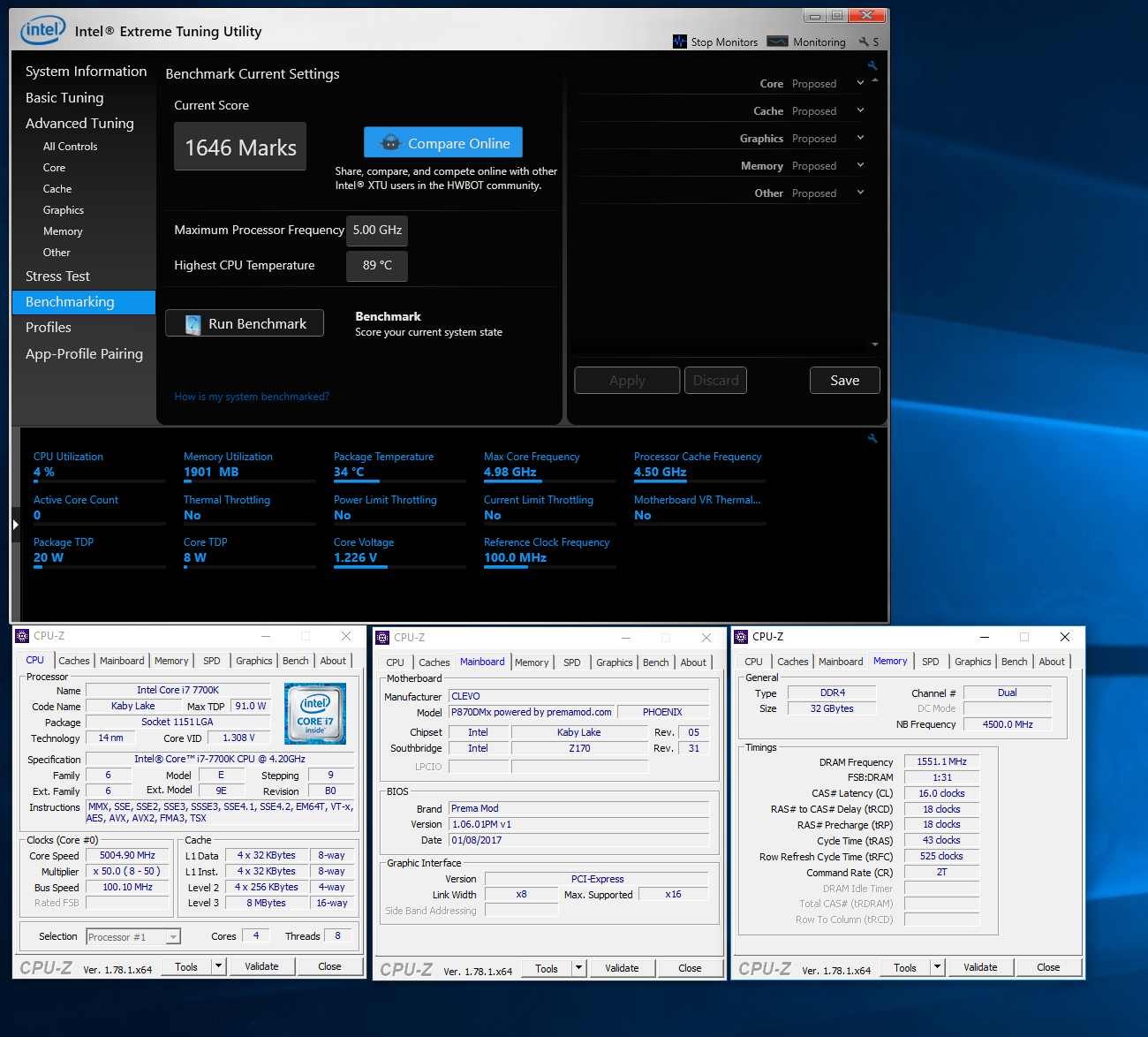The image size is (1148, 1037).
Task: Open Tools dropdown arrow in Mainboard CPU-Z window
Action: pos(578,968)
